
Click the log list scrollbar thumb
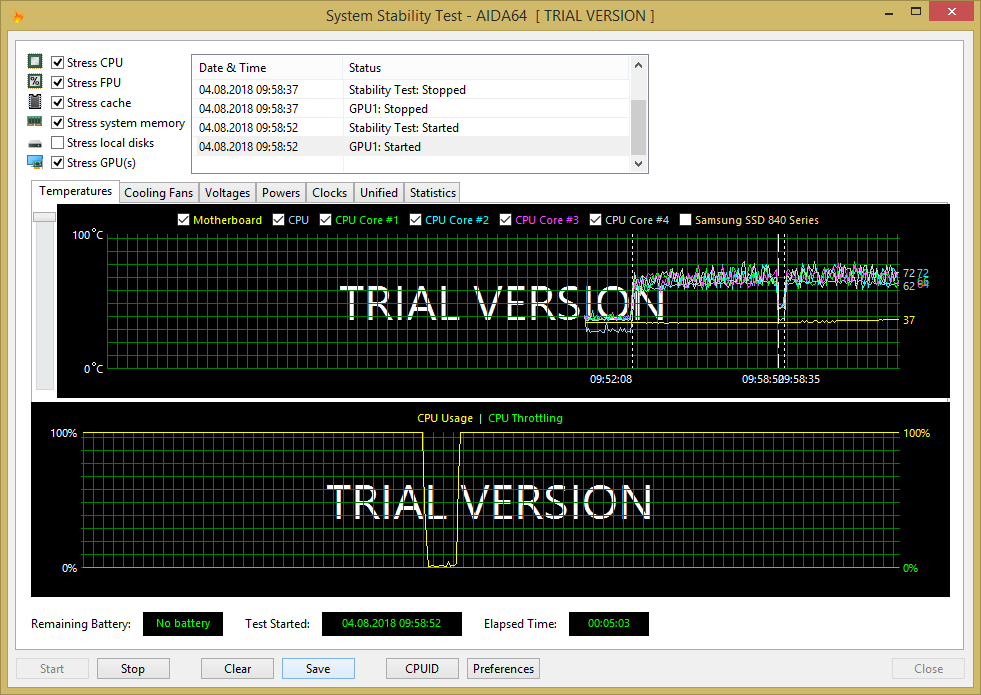638,126
